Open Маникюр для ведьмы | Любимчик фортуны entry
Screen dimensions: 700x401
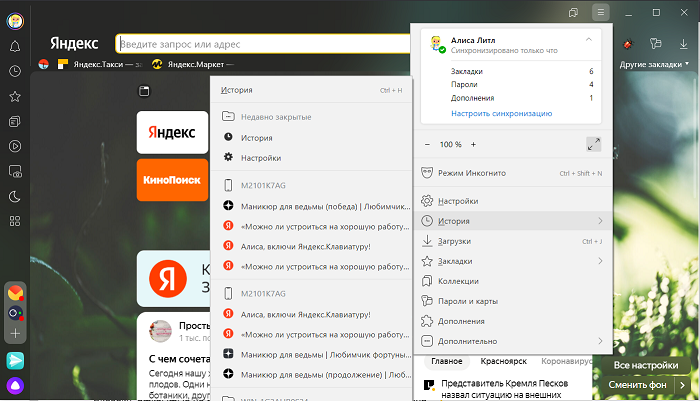tap(311, 355)
